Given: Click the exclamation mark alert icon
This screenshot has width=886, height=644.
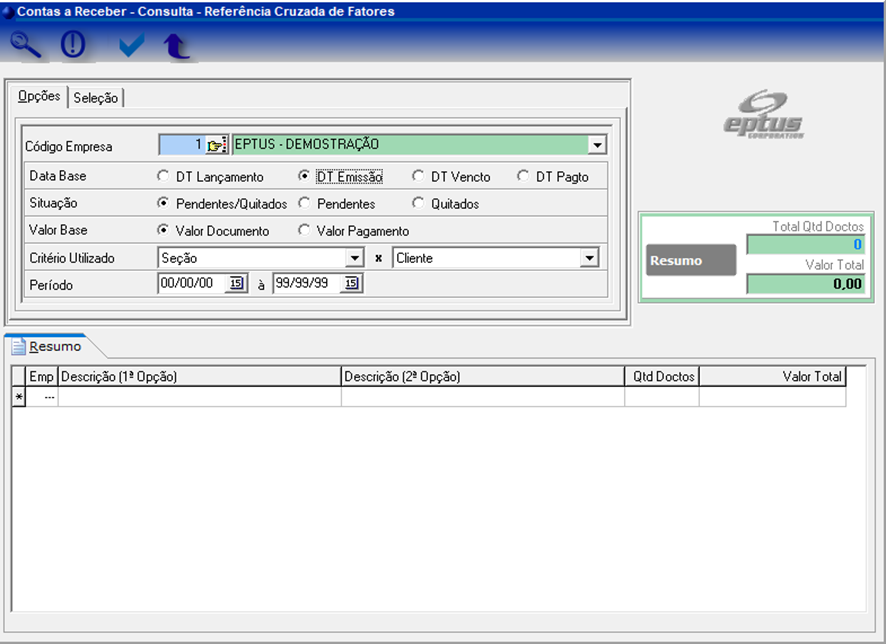Looking at the screenshot, I should coord(74,45).
